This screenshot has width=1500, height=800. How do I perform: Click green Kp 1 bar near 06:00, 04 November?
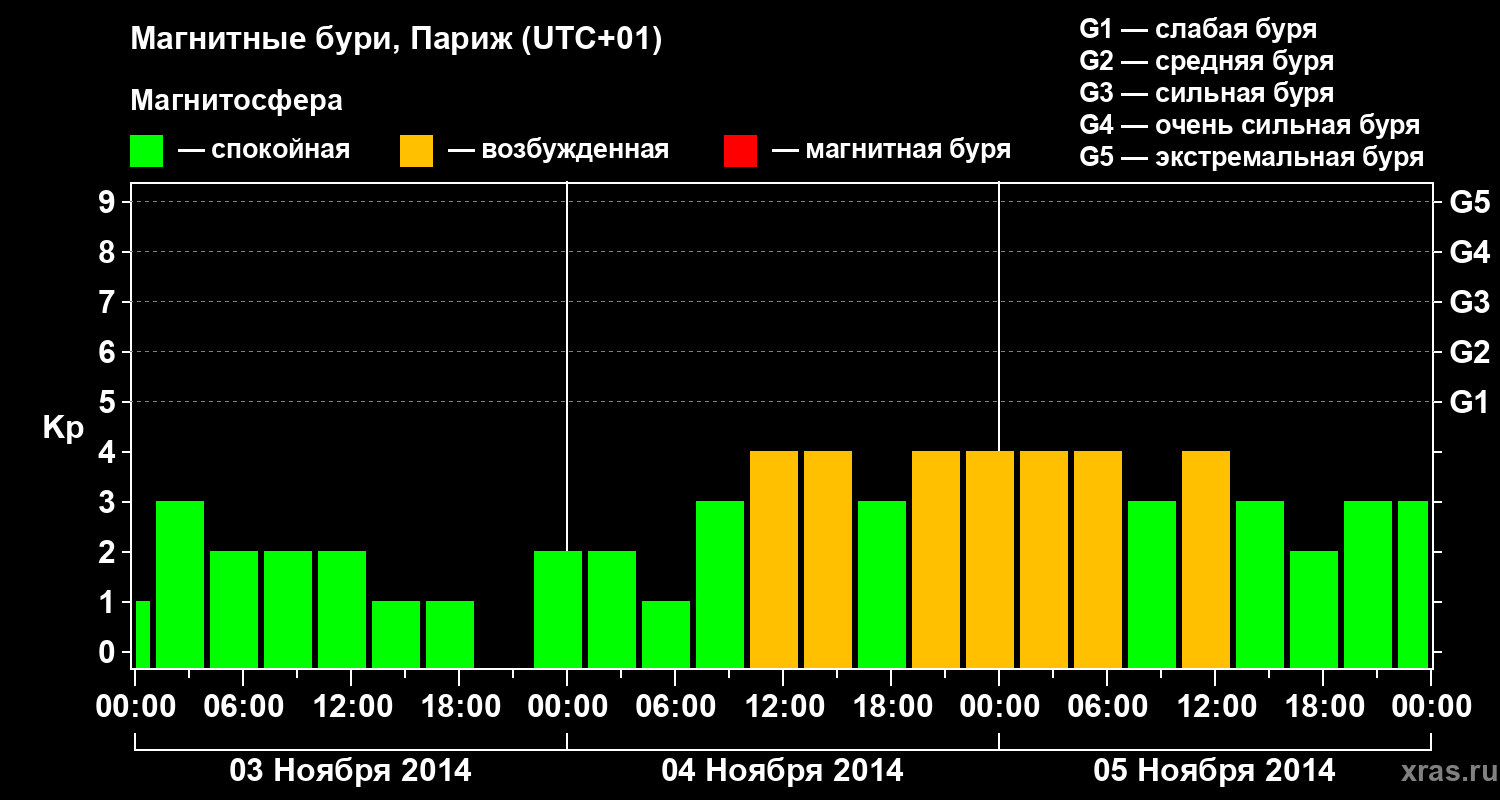(x=666, y=634)
